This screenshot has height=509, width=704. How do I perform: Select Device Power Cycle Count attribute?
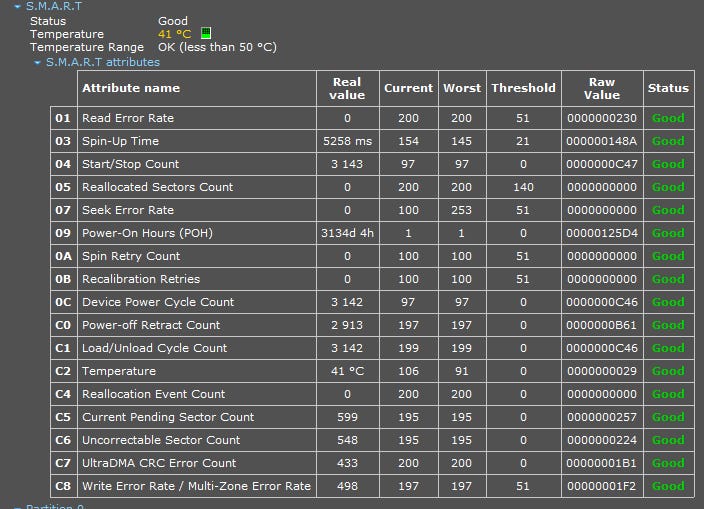[x=158, y=302]
